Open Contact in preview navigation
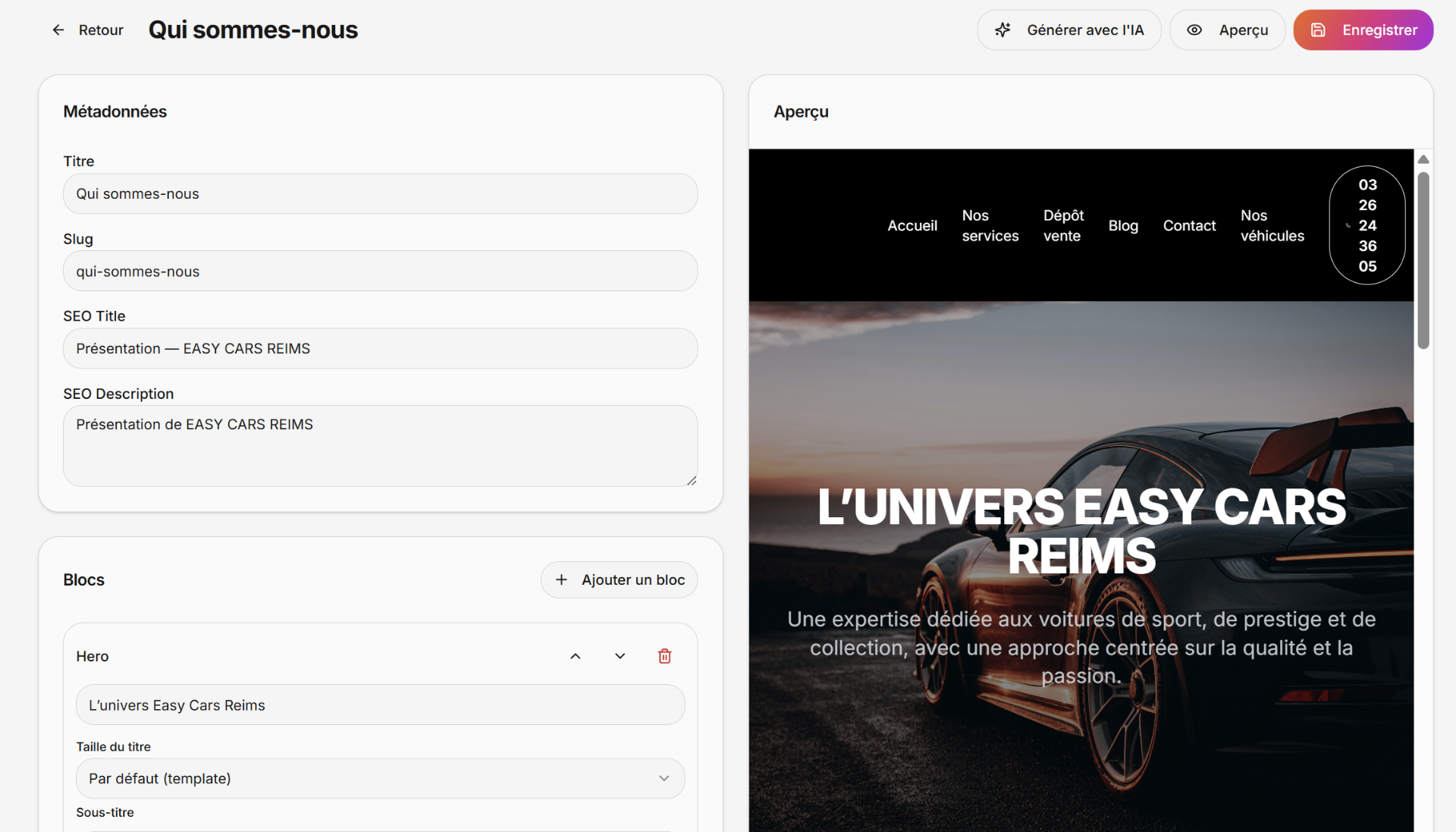The height and width of the screenshot is (832, 1456). pyautogui.click(x=1189, y=226)
